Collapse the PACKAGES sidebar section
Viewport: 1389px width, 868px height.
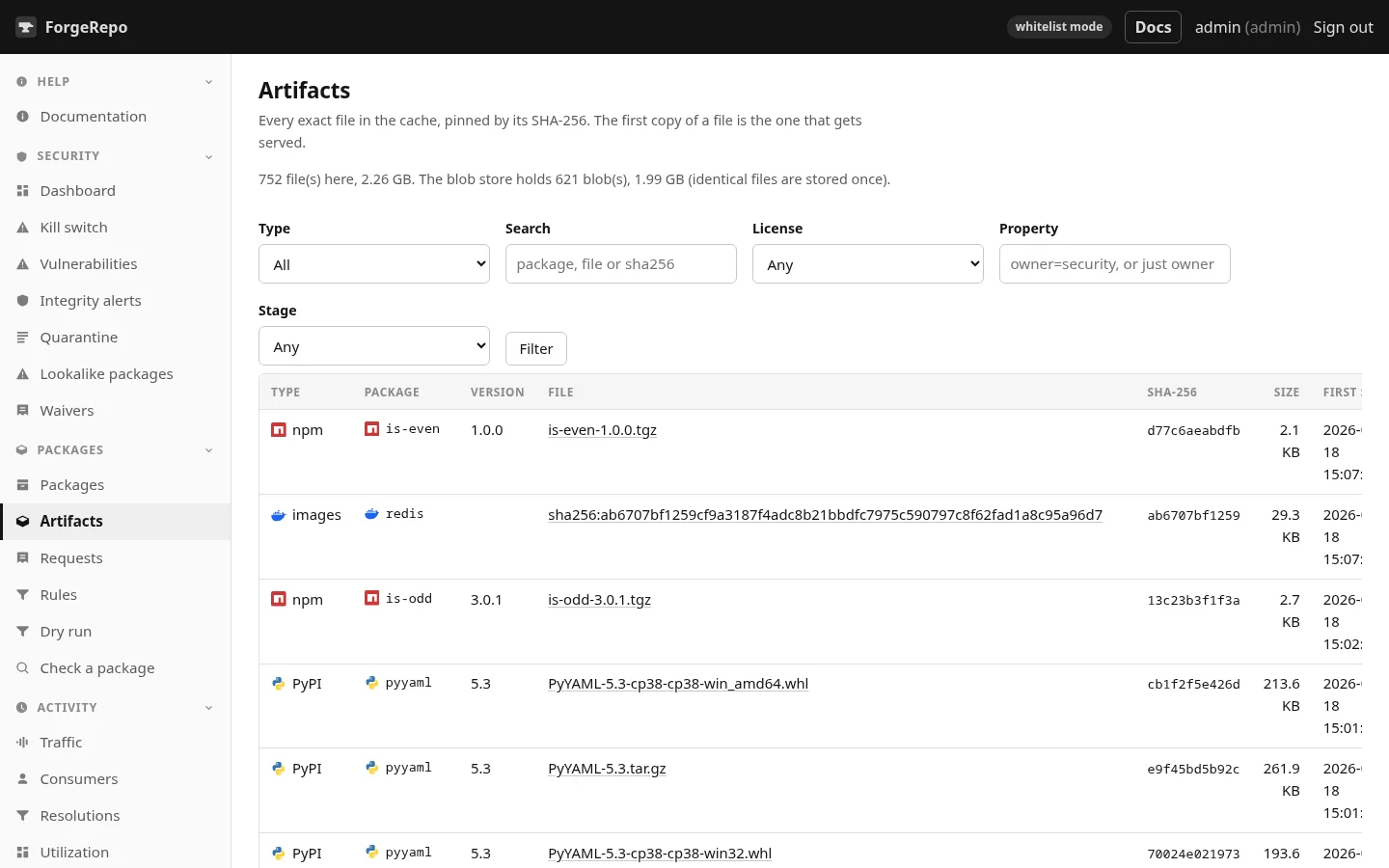point(116,450)
